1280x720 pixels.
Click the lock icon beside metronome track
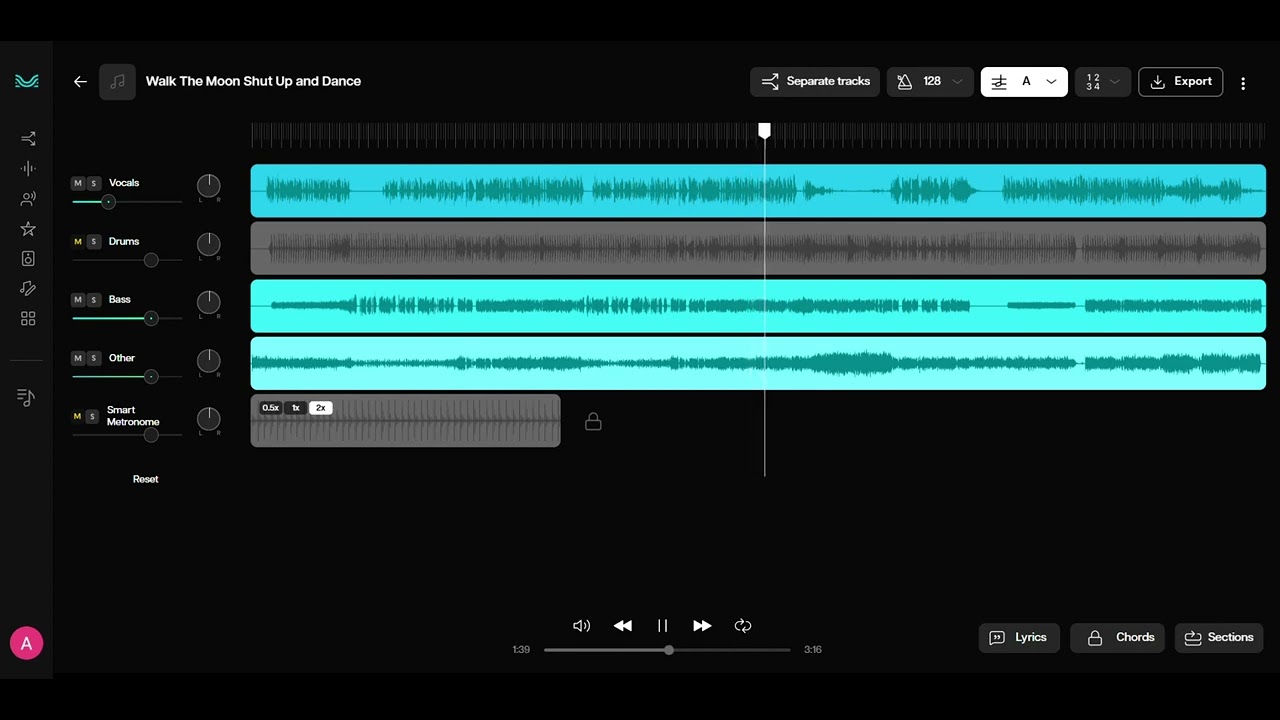coord(593,422)
